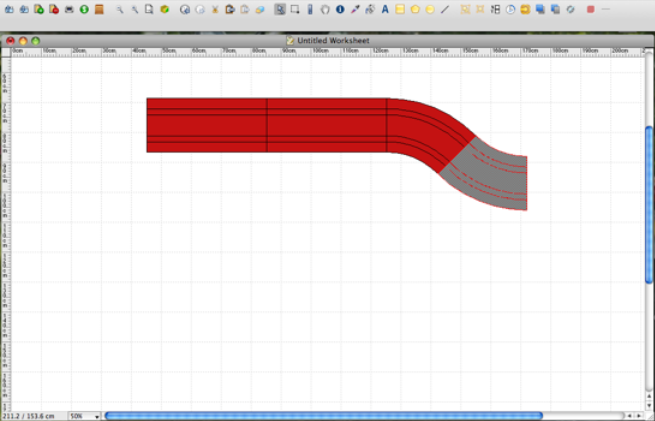Select the text tool (letter A)
Image resolution: width=655 pixels, height=421 pixels.
(x=385, y=9)
